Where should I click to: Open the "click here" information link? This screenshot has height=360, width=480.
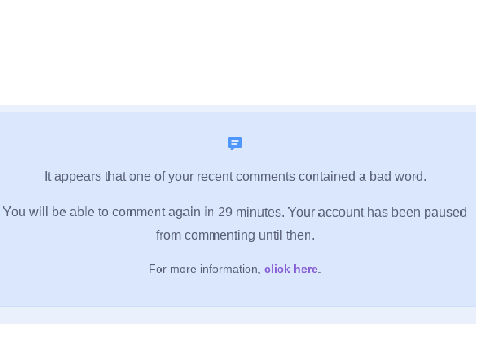click(x=291, y=269)
